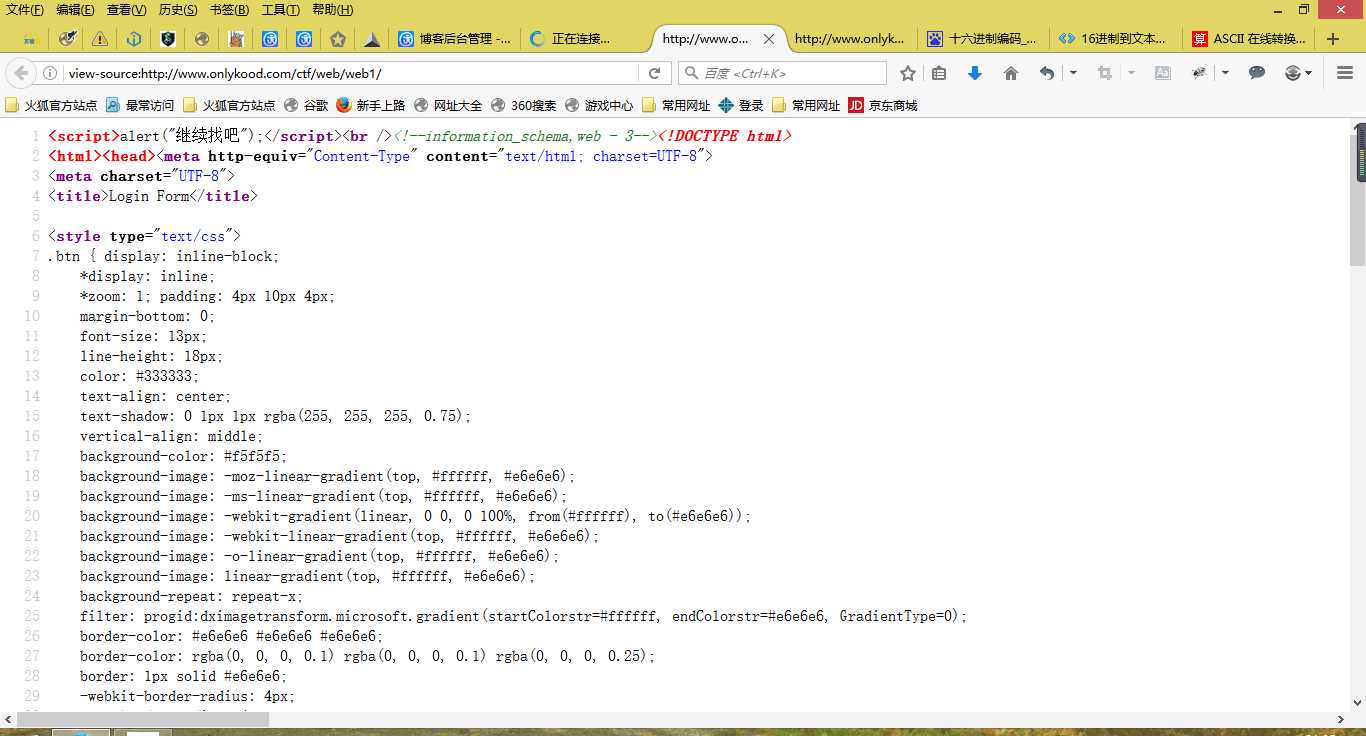
Task: Click the curved undo arrow toolbar icon
Action: click(1046, 73)
